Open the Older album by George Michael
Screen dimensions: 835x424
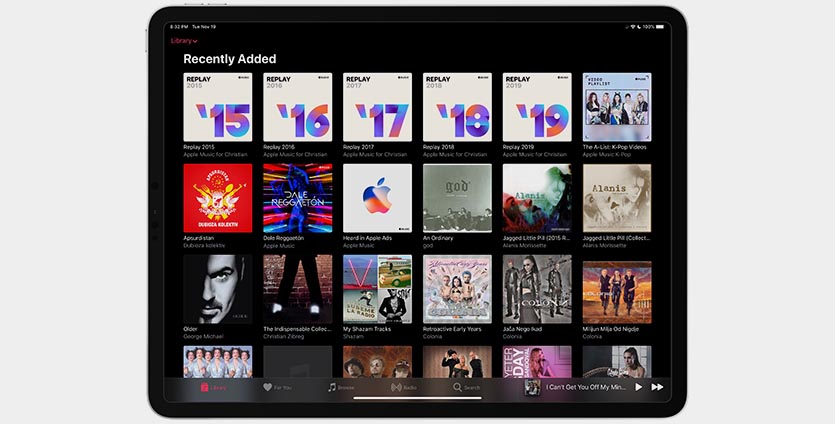(x=217, y=289)
